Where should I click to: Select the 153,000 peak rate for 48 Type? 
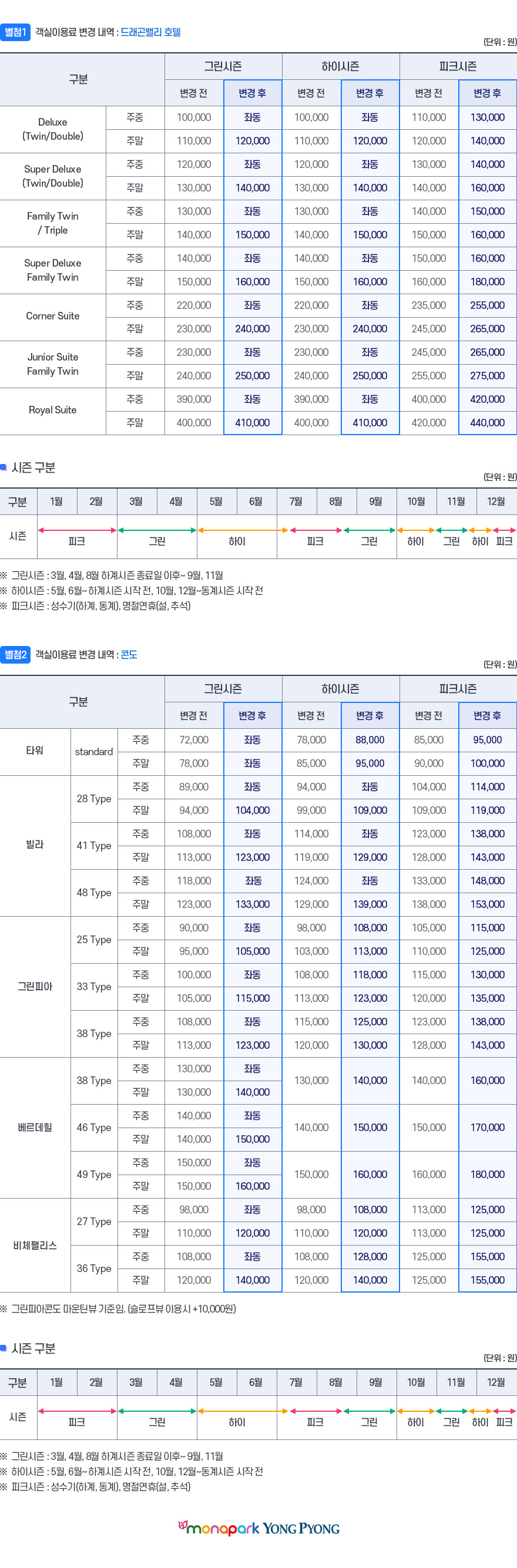pyautogui.click(x=488, y=904)
